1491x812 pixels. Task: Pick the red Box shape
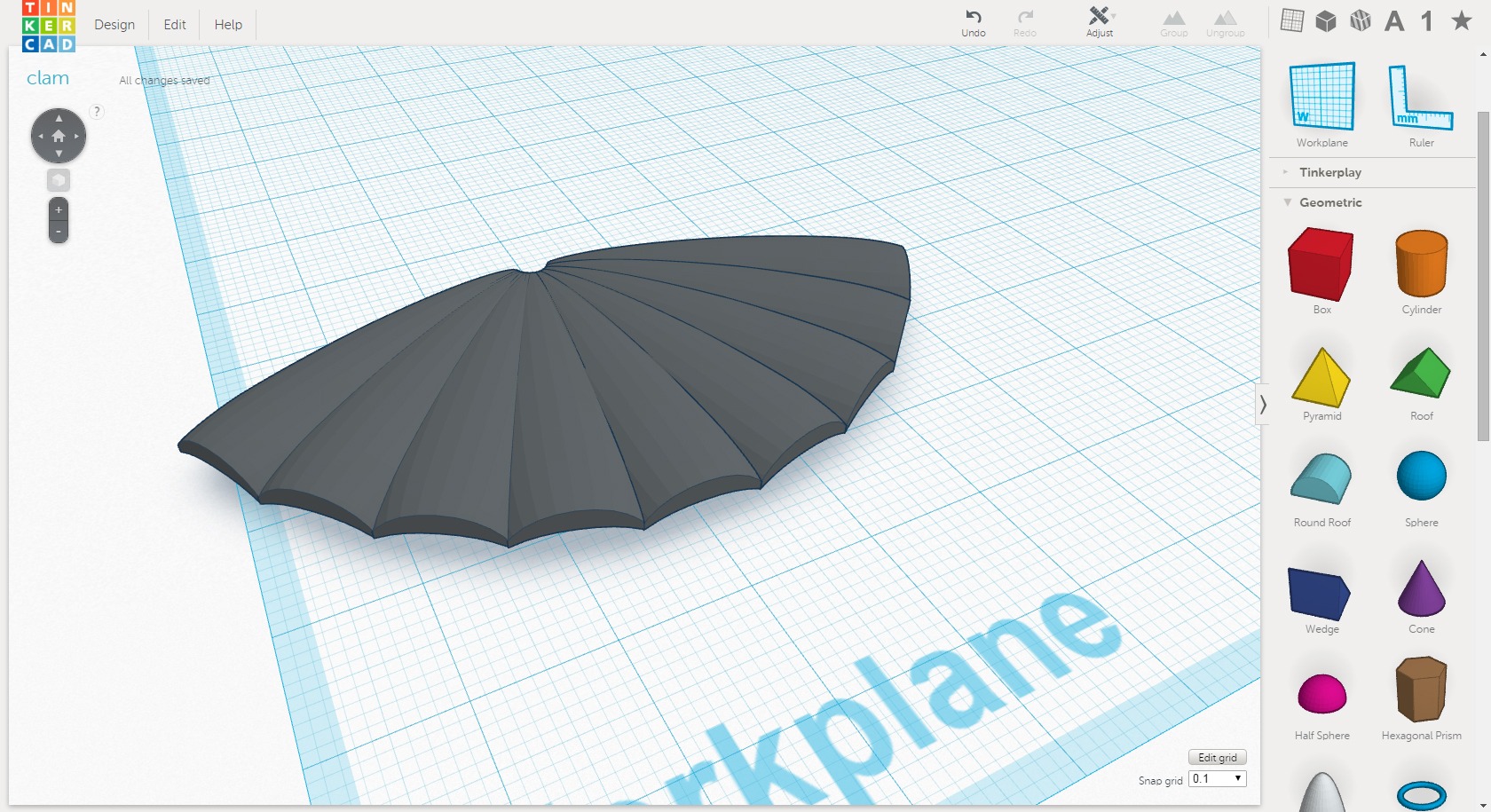pos(1321,264)
